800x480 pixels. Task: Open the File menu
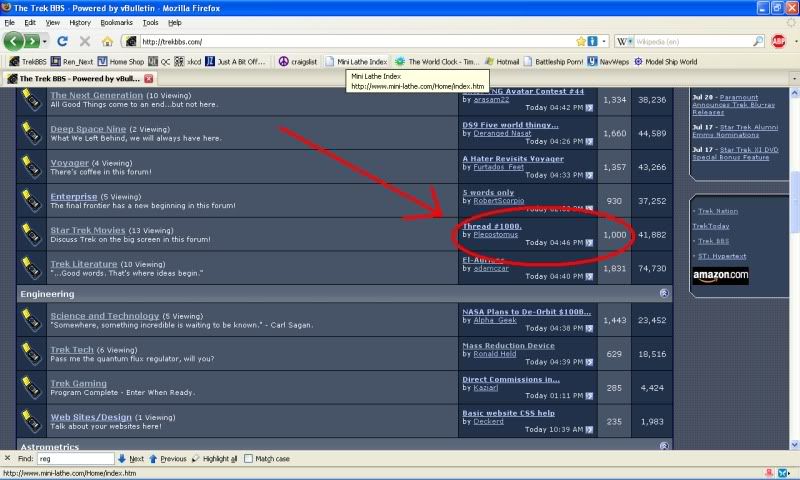click(x=9, y=22)
